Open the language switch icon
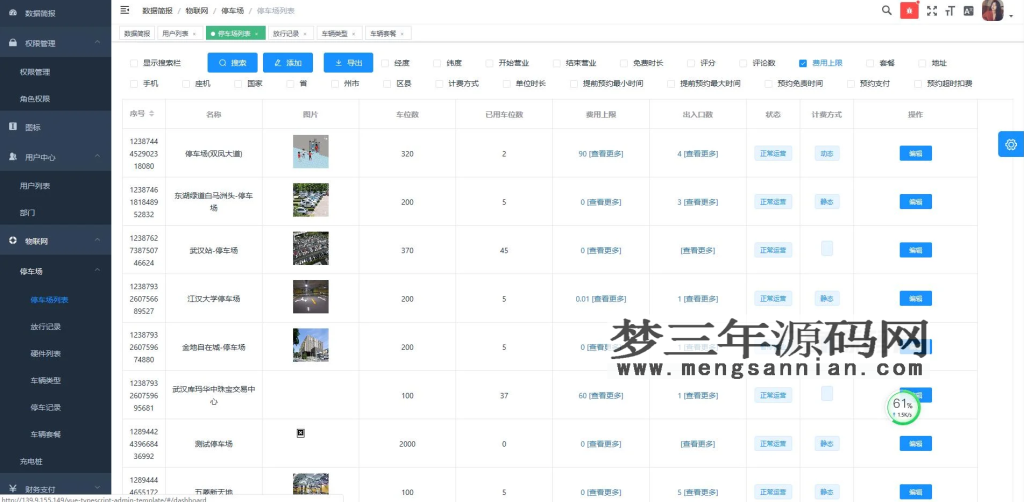Viewport: 1024px width, 502px height. click(x=968, y=10)
